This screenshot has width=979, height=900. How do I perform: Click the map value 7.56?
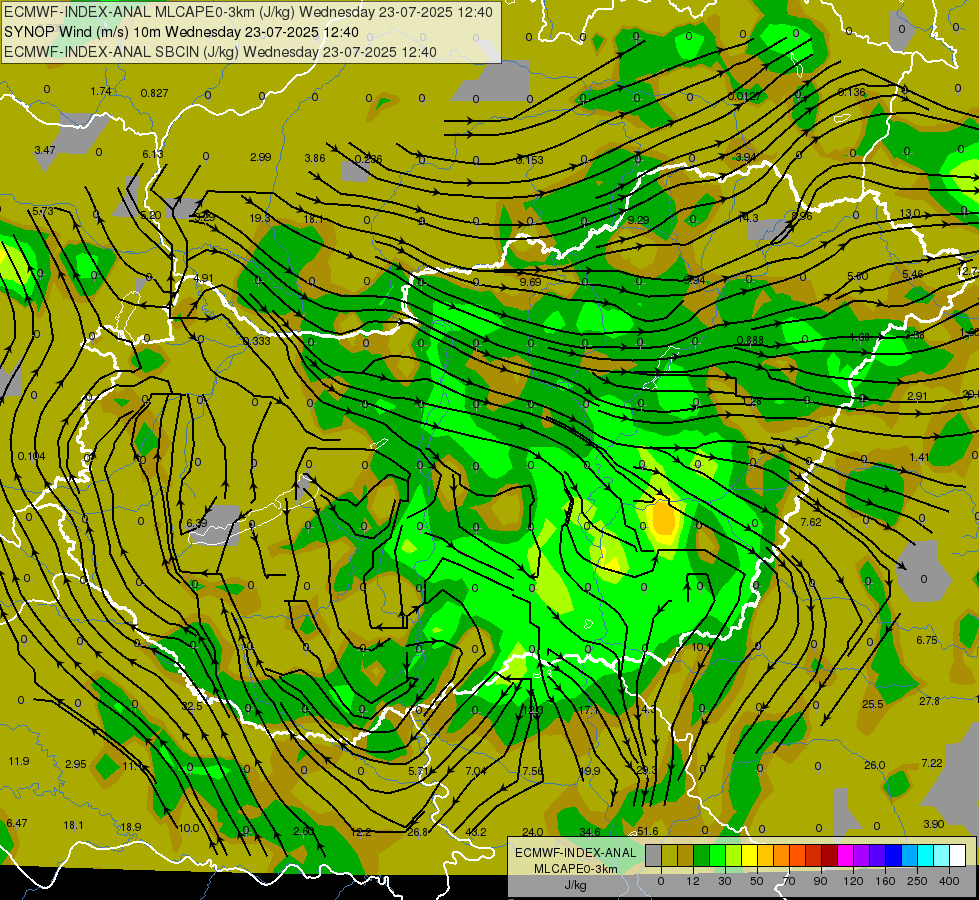pos(533,771)
